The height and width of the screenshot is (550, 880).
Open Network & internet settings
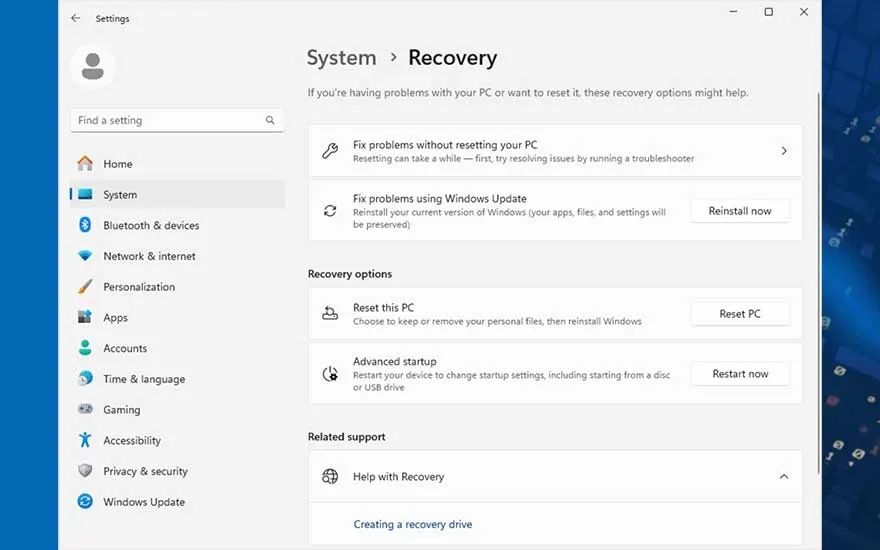pos(149,256)
